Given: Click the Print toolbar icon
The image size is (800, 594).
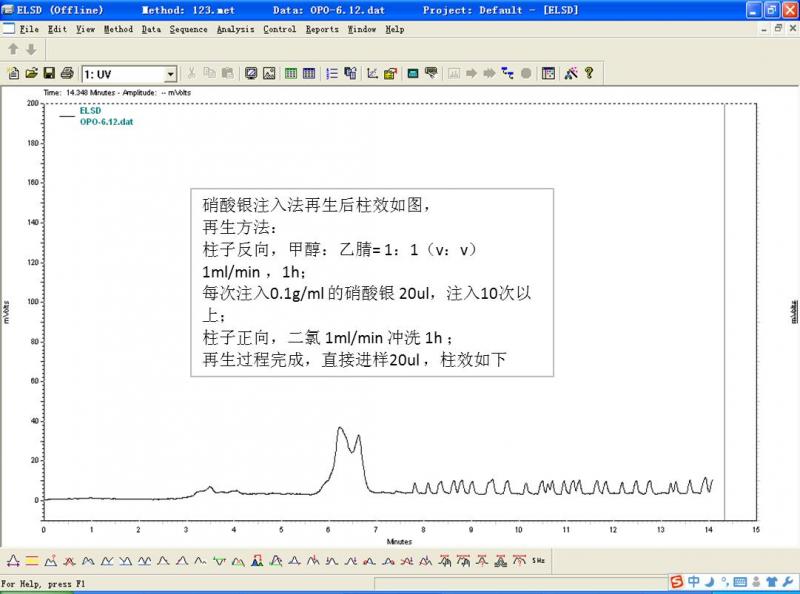Looking at the screenshot, I should 67,73.
